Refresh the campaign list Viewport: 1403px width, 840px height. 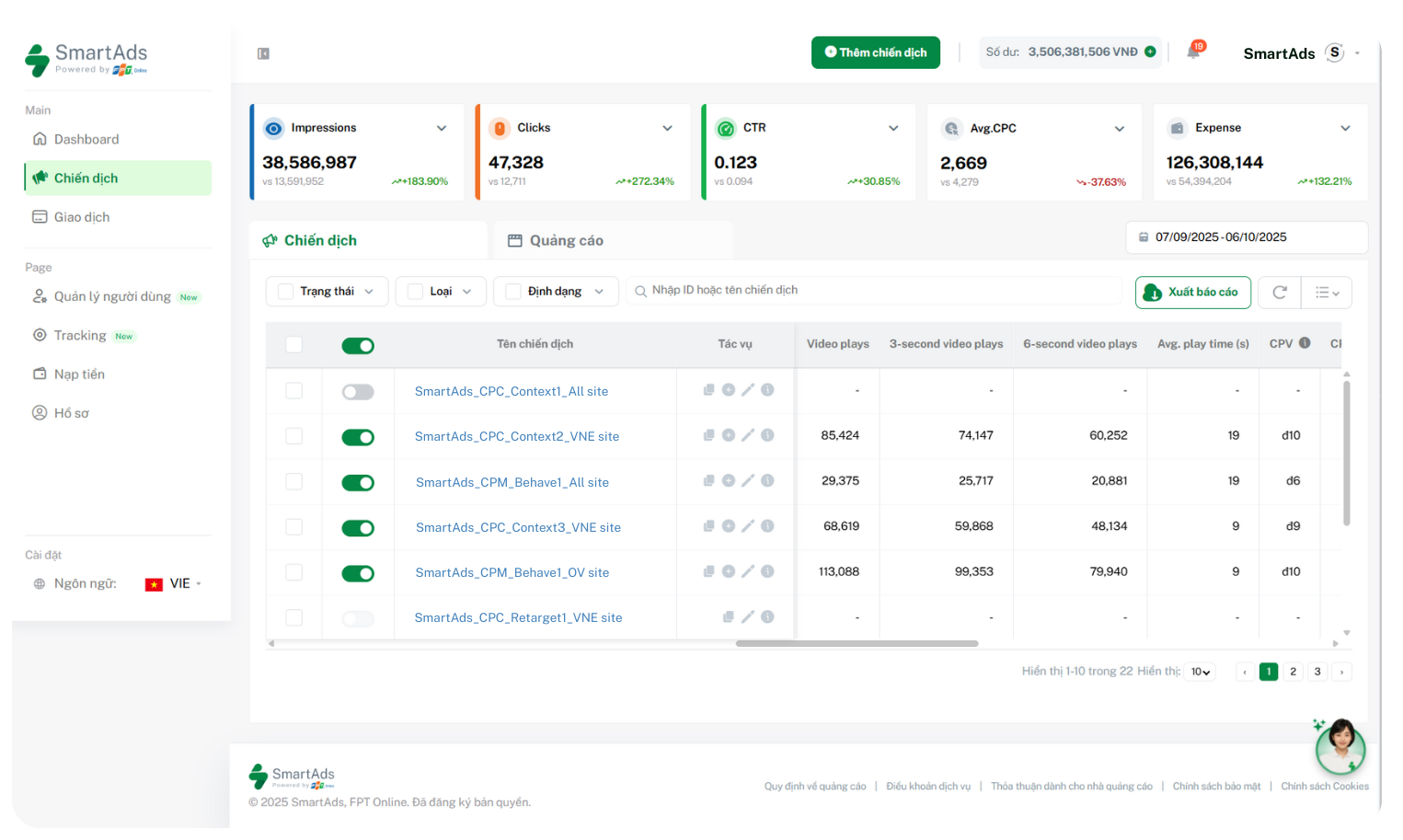click(1279, 292)
